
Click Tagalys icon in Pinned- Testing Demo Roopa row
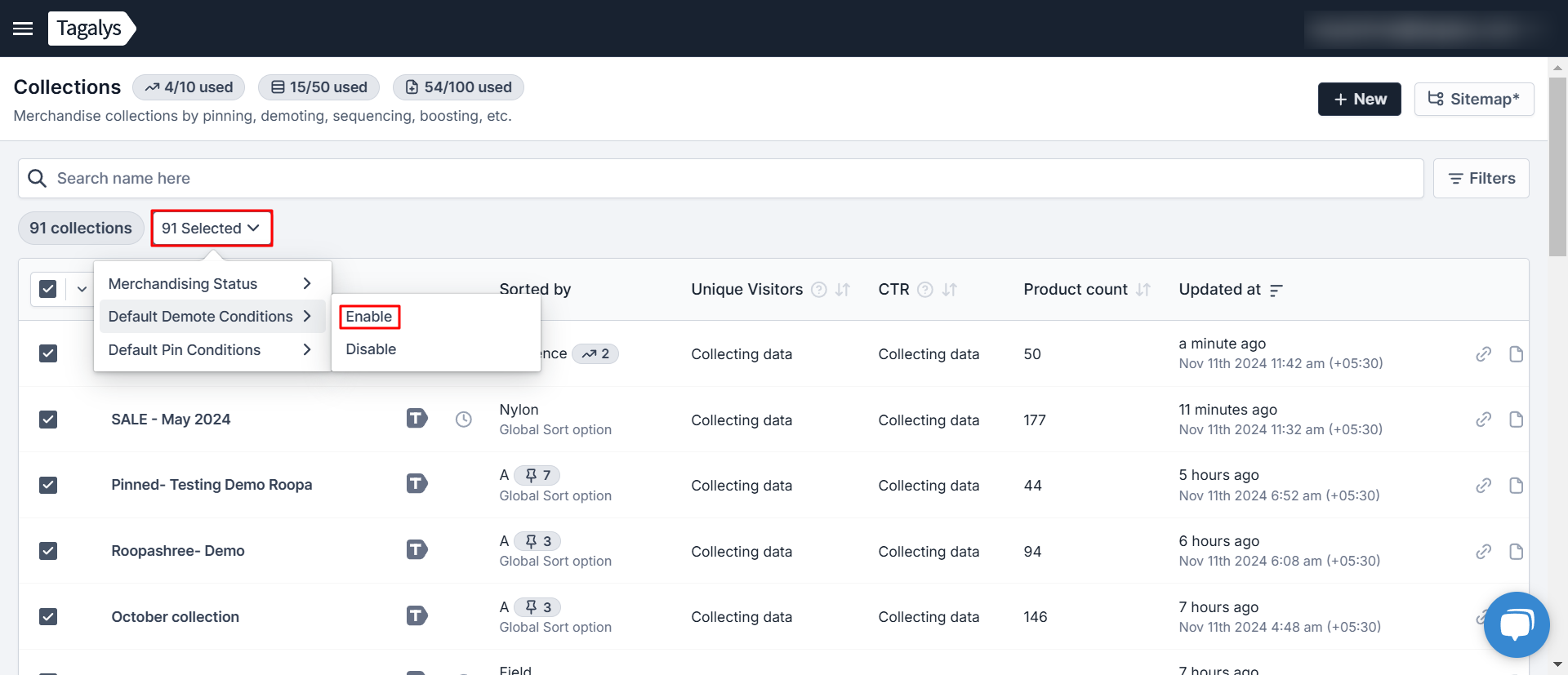(416, 484)
